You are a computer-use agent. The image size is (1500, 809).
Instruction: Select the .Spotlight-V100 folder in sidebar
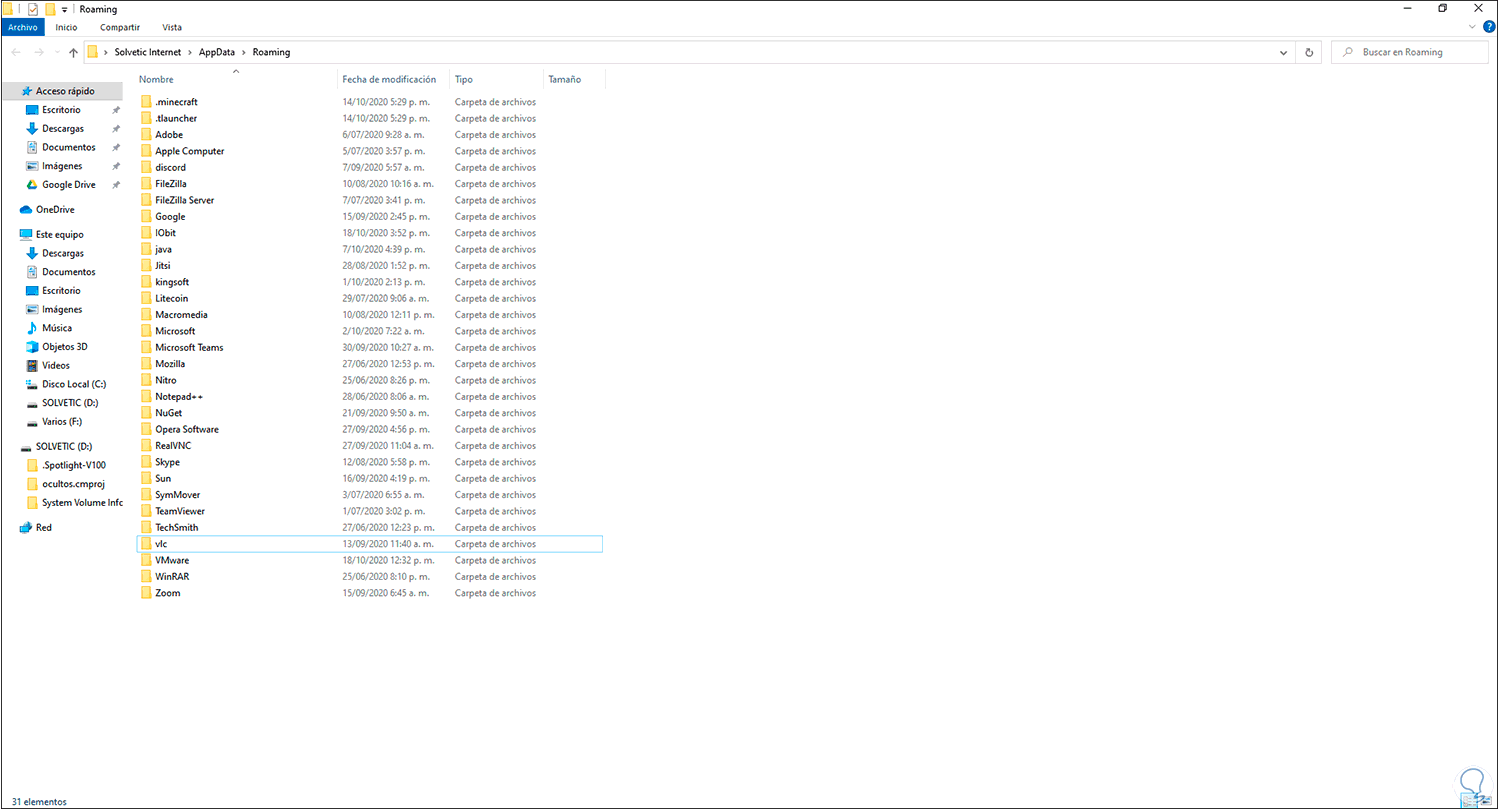[x=74, y=465]
